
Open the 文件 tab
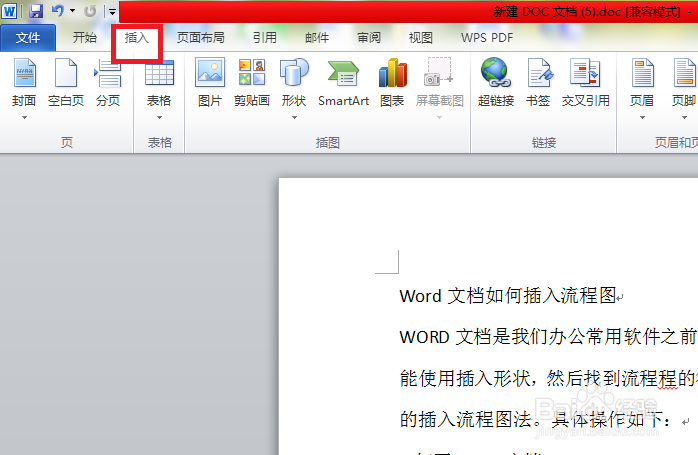(x=28, y=38)
